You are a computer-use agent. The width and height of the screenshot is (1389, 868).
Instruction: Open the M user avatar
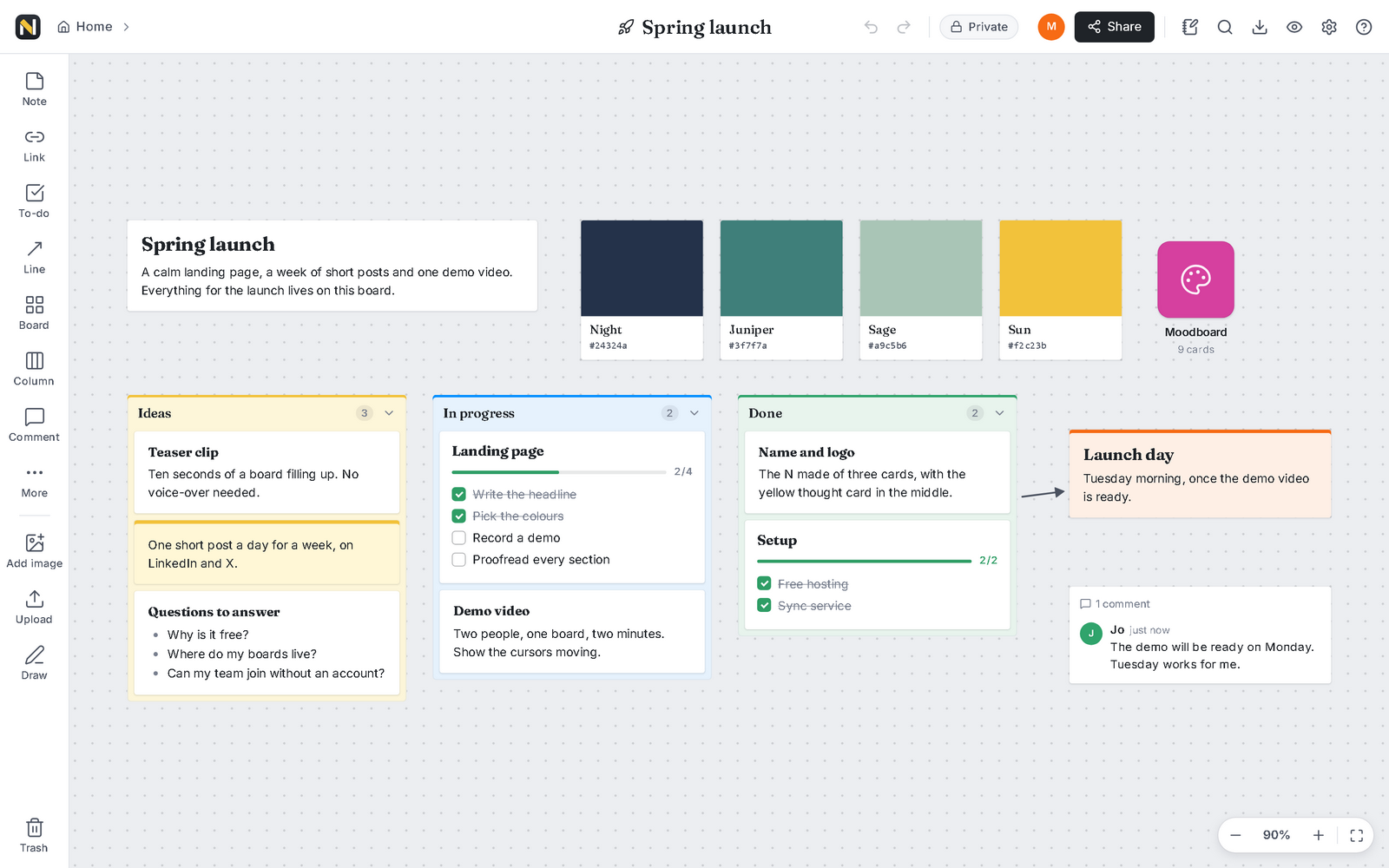[x=1051, y=27]
